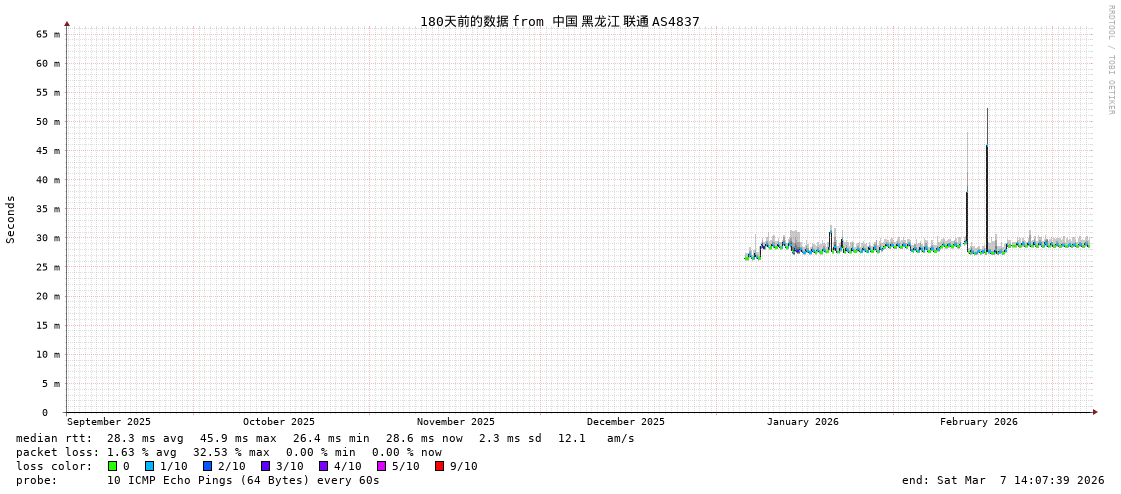Select the blue 2/10 loss color box

(207, 466)
